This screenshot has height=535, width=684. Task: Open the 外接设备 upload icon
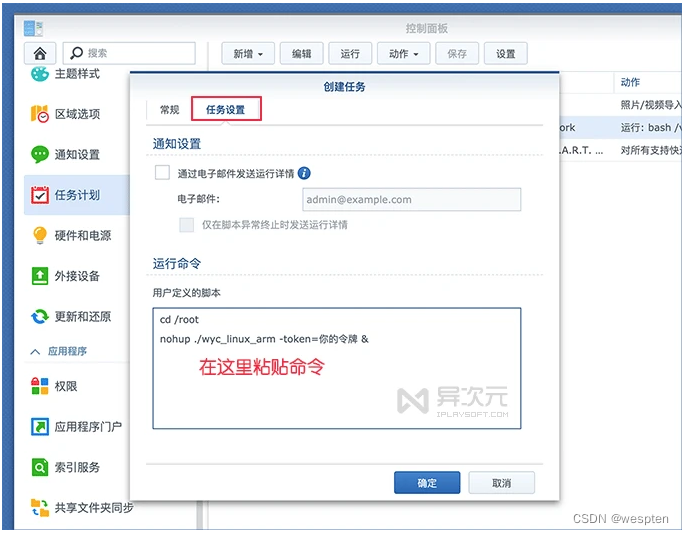[40, 276]
